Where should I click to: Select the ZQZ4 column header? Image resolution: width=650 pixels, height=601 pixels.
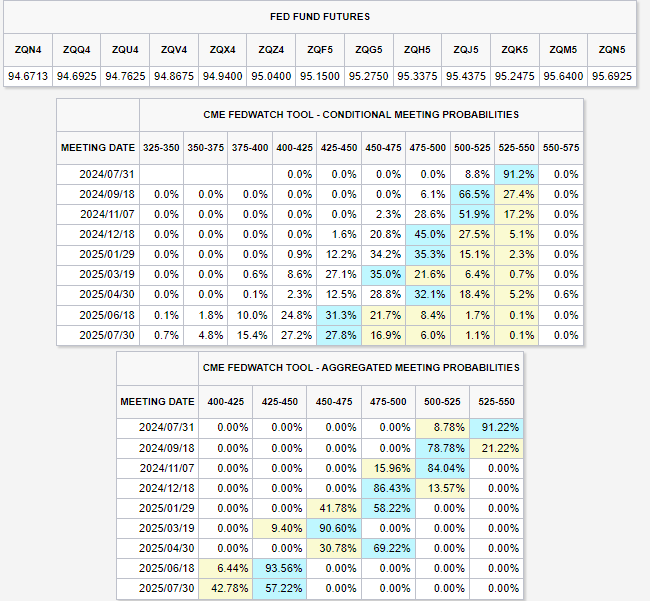[271, 50]
